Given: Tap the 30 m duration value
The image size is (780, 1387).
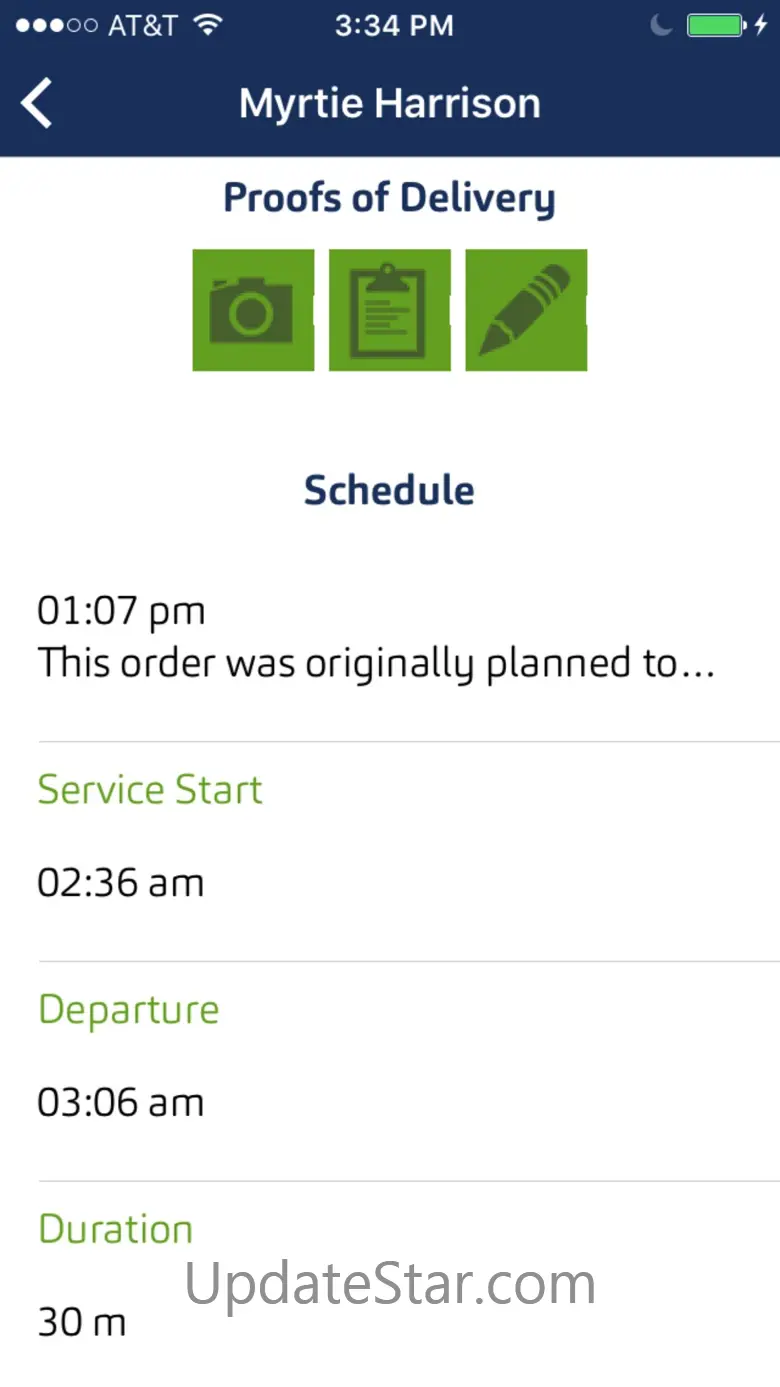Looking at the screenshot, I should pos(82,1323).
